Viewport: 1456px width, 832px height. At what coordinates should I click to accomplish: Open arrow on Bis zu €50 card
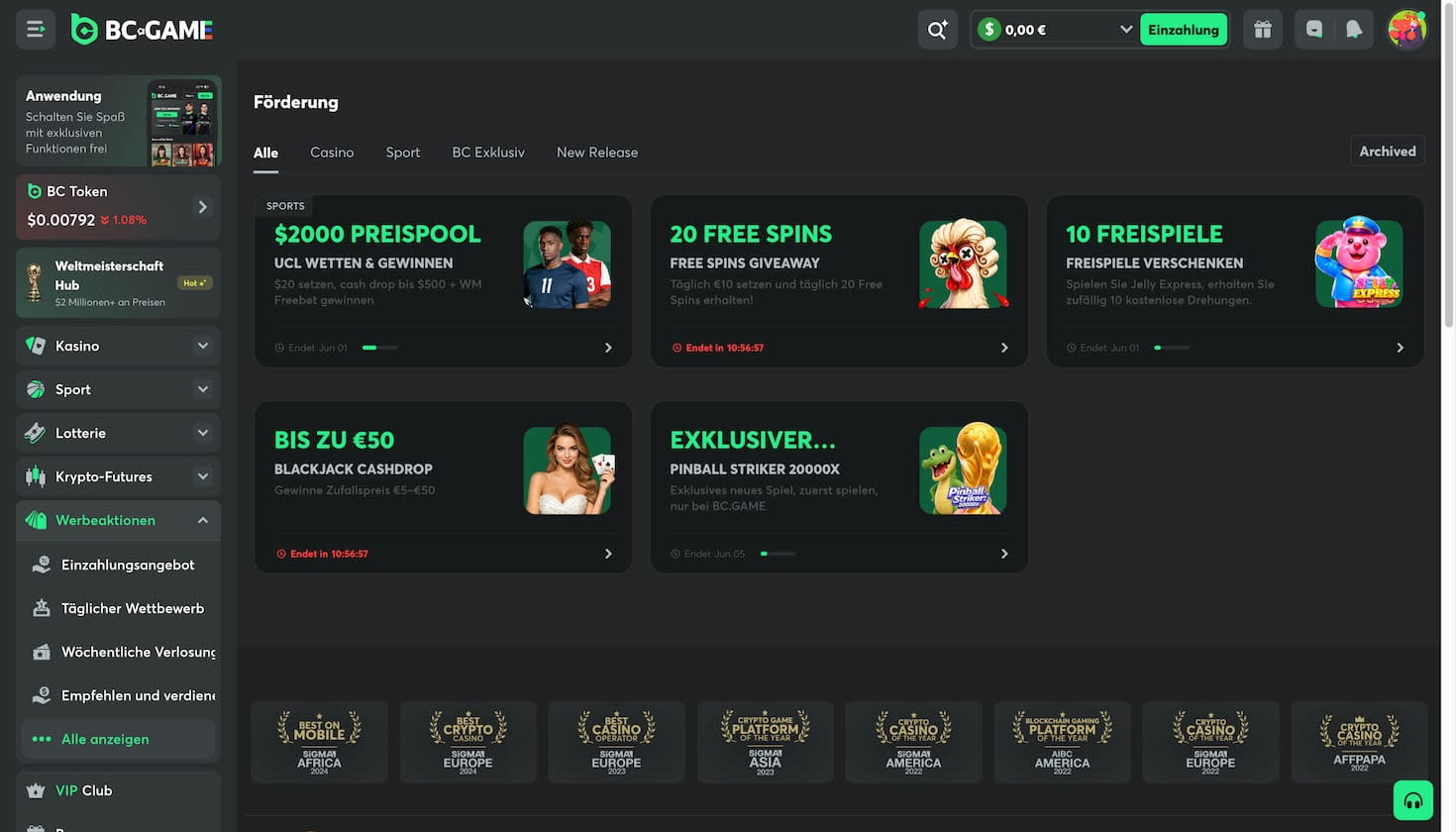click(608, 554)
